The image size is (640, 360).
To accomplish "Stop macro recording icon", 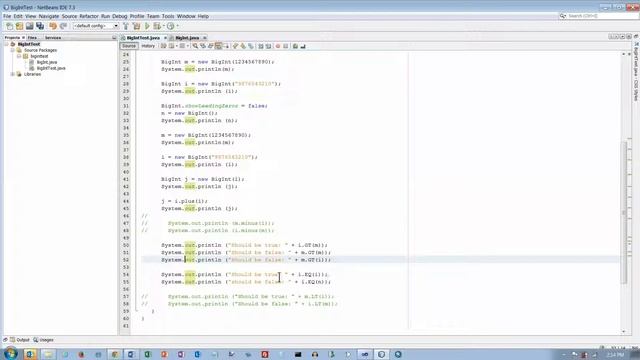I will coord(286,46).
